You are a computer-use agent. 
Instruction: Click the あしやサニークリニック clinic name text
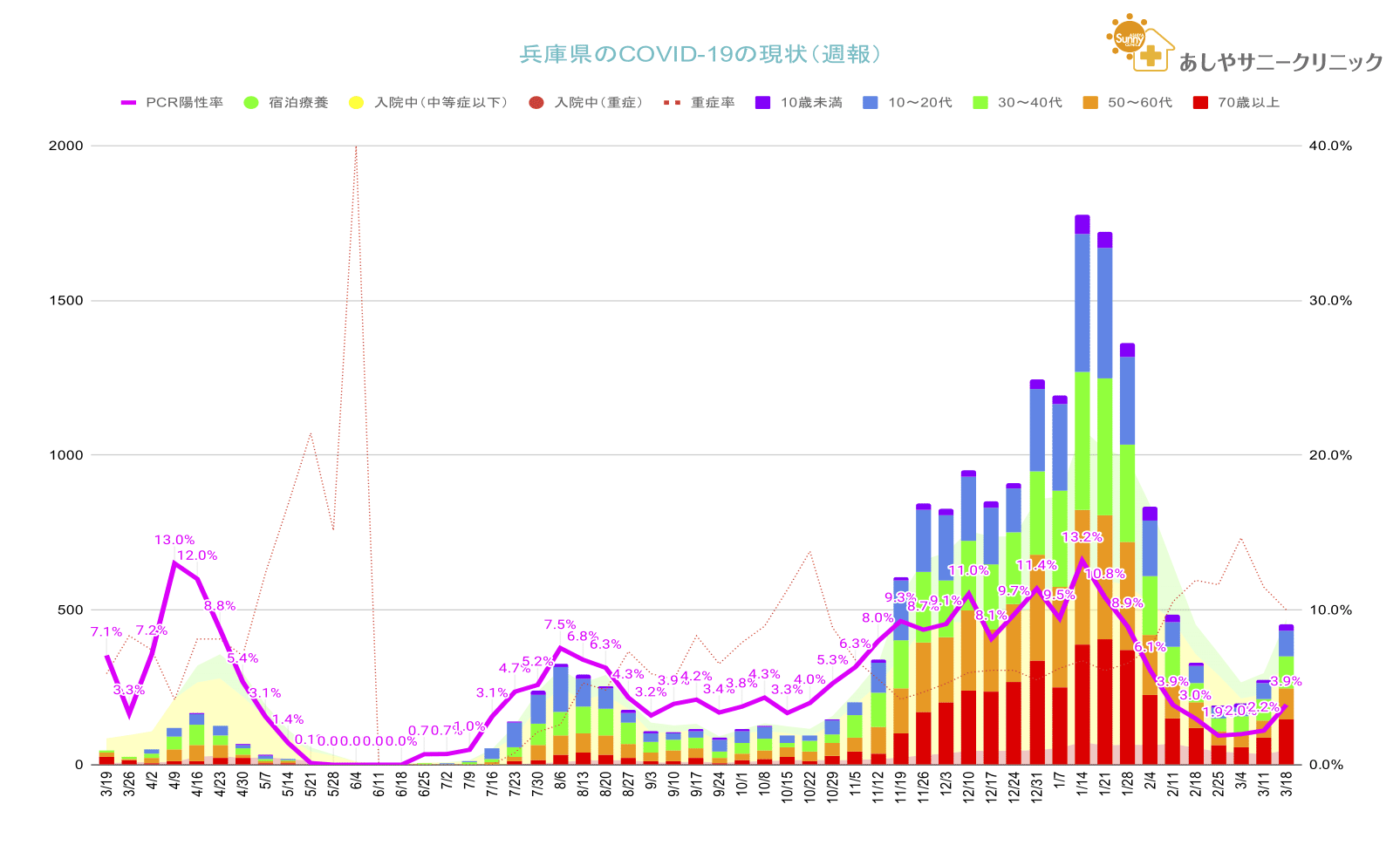pyautogui.click(x=1280, y=62)
